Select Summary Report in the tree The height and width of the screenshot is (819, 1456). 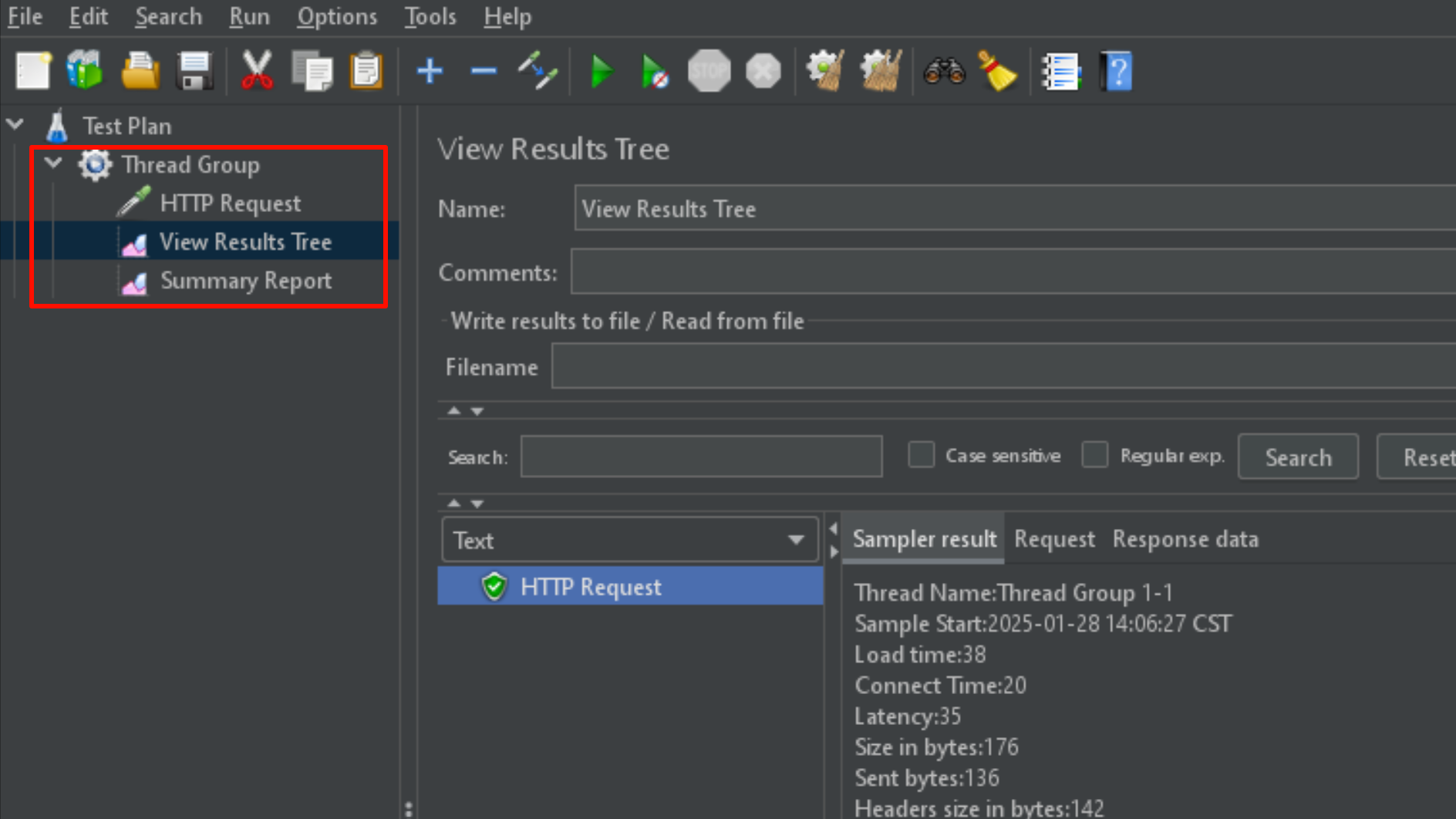(245, 281)
